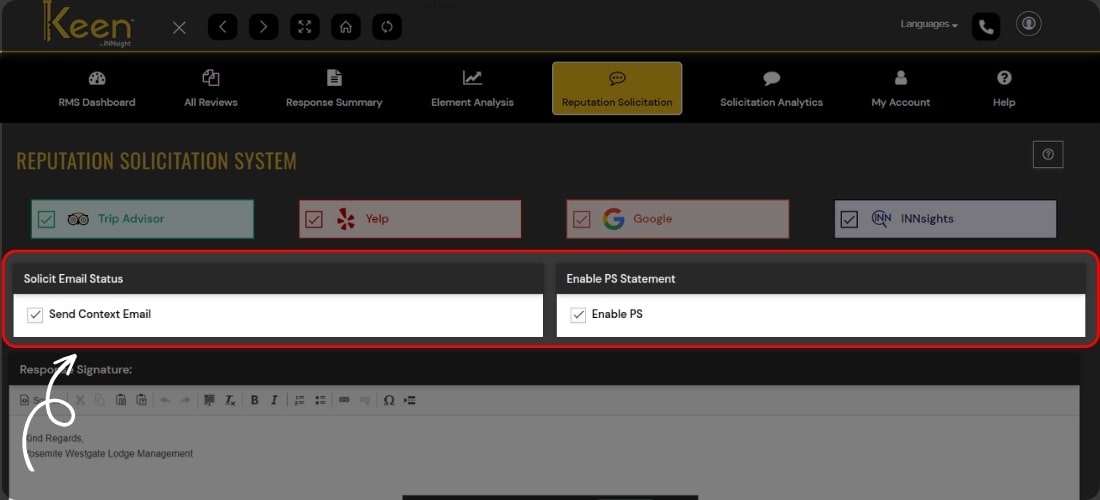The width and height of the screenshot is (1100, 500).
Task: Click the 'Send Context Email' label
Action: click(x=100, y=314)
